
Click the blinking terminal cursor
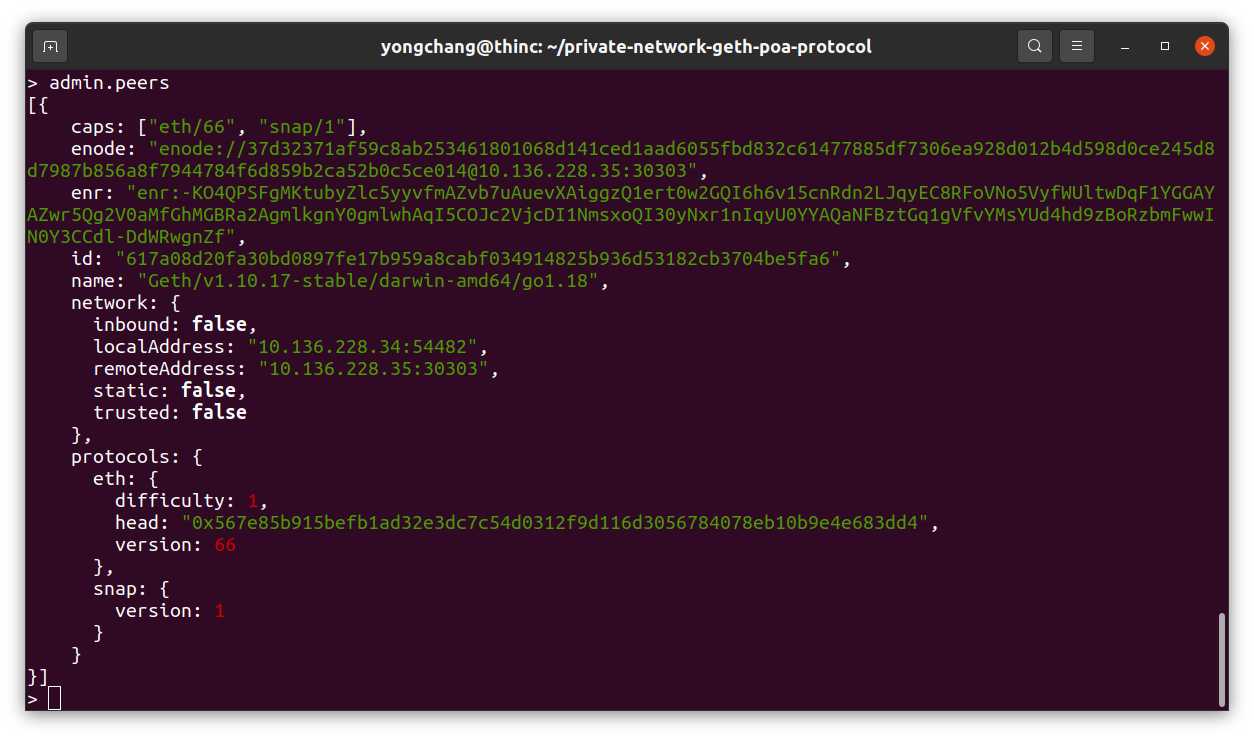point(53,697)
